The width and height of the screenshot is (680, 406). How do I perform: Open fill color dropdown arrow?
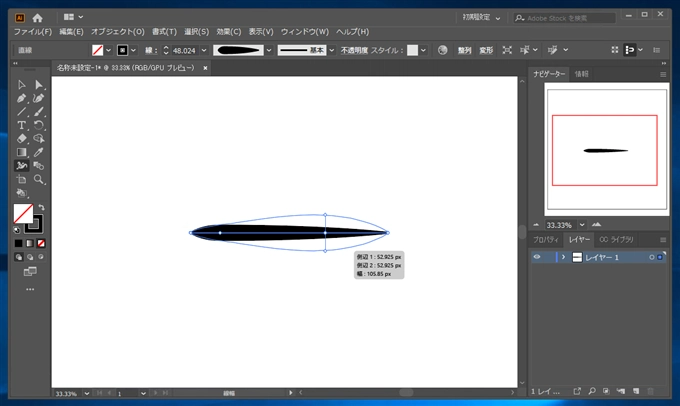[108, 50]
